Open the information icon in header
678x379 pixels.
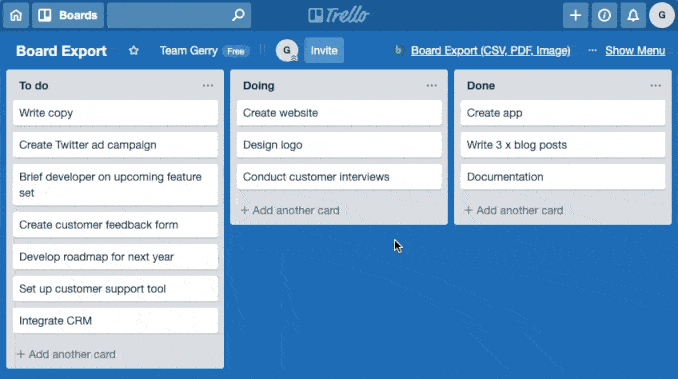click(604, 16)
